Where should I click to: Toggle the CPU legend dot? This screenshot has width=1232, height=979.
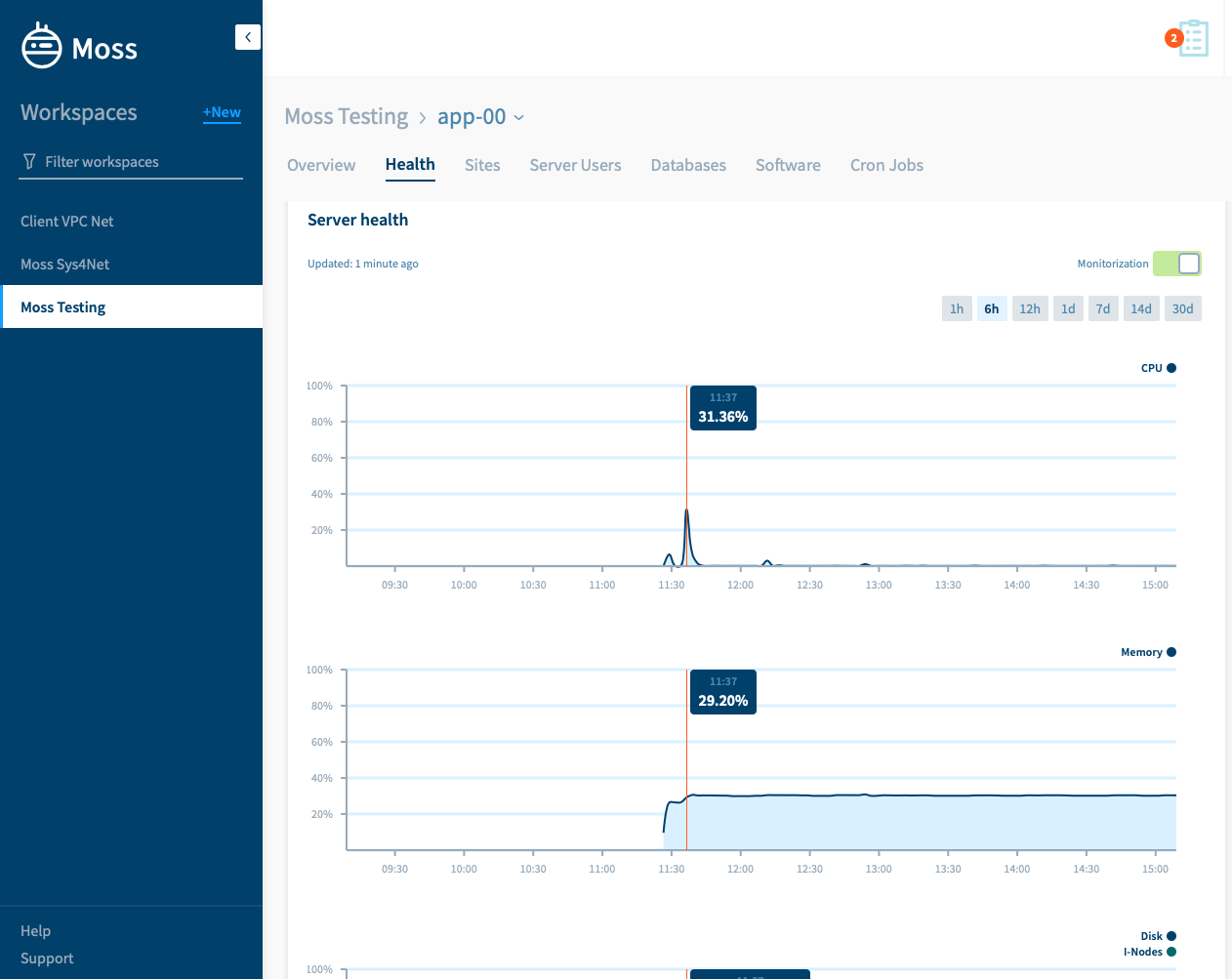pos(1171,368)
